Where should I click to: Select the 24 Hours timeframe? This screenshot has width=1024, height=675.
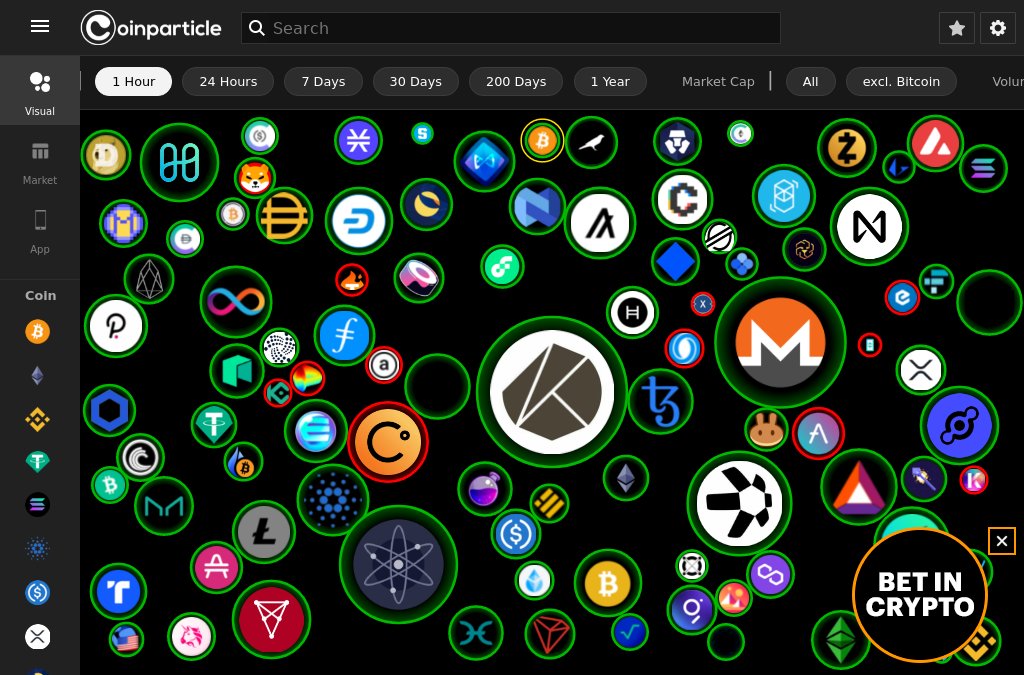(x=228, y=82)
